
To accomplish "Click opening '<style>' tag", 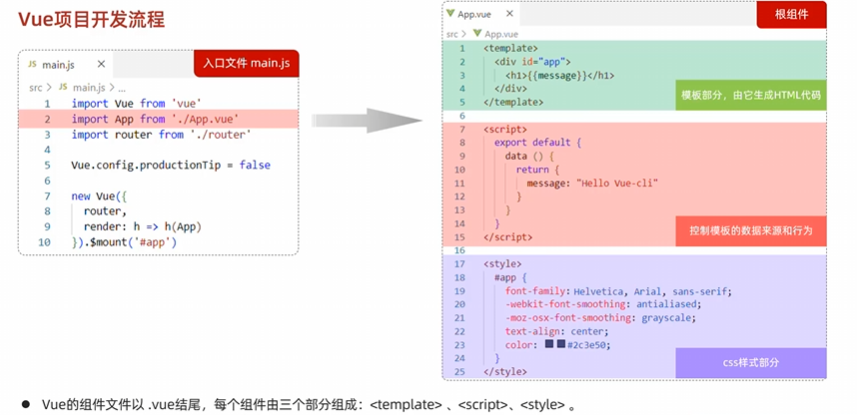I will pyautogui.click(x=502, y=264).
